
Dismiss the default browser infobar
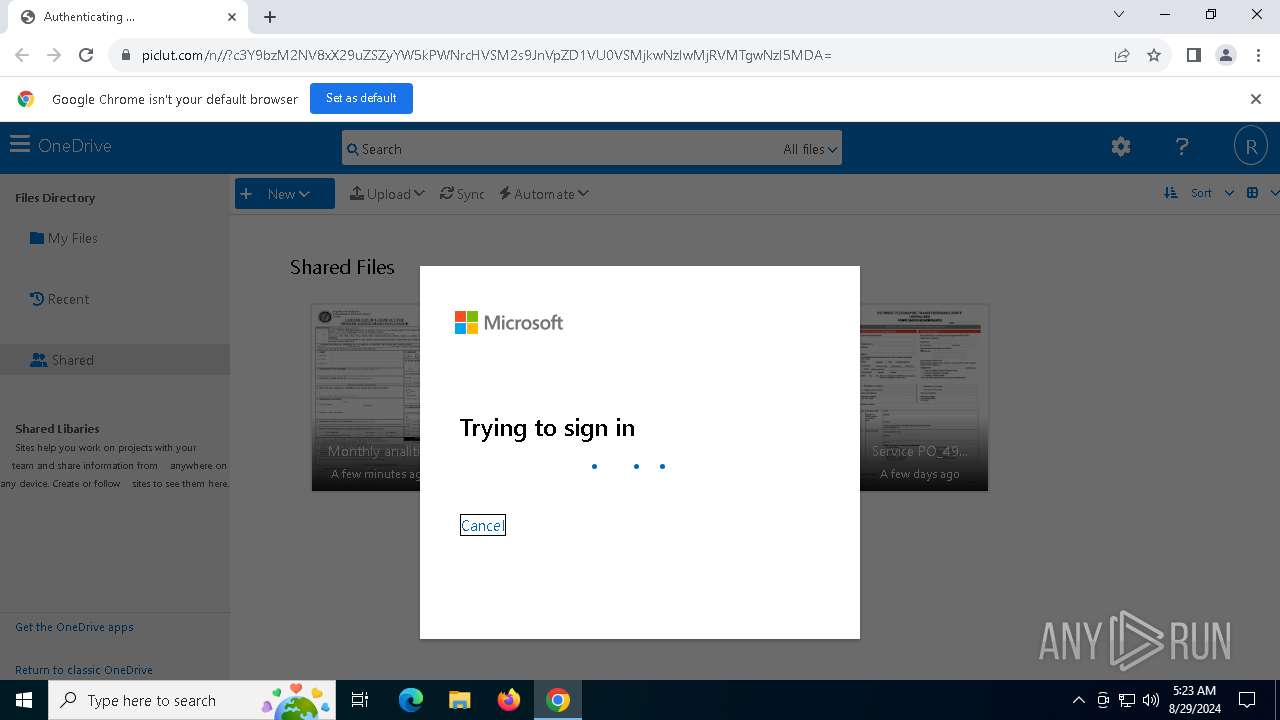click(1256, 99)
